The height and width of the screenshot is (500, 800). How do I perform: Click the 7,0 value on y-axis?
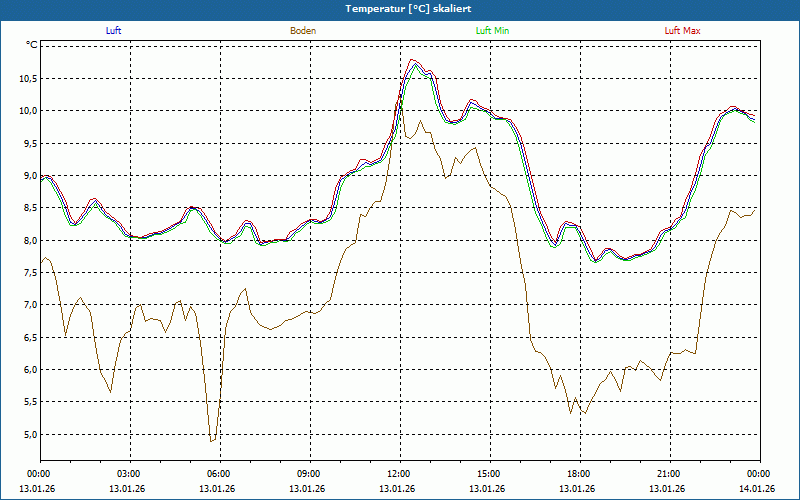click(x=29, y=305)
